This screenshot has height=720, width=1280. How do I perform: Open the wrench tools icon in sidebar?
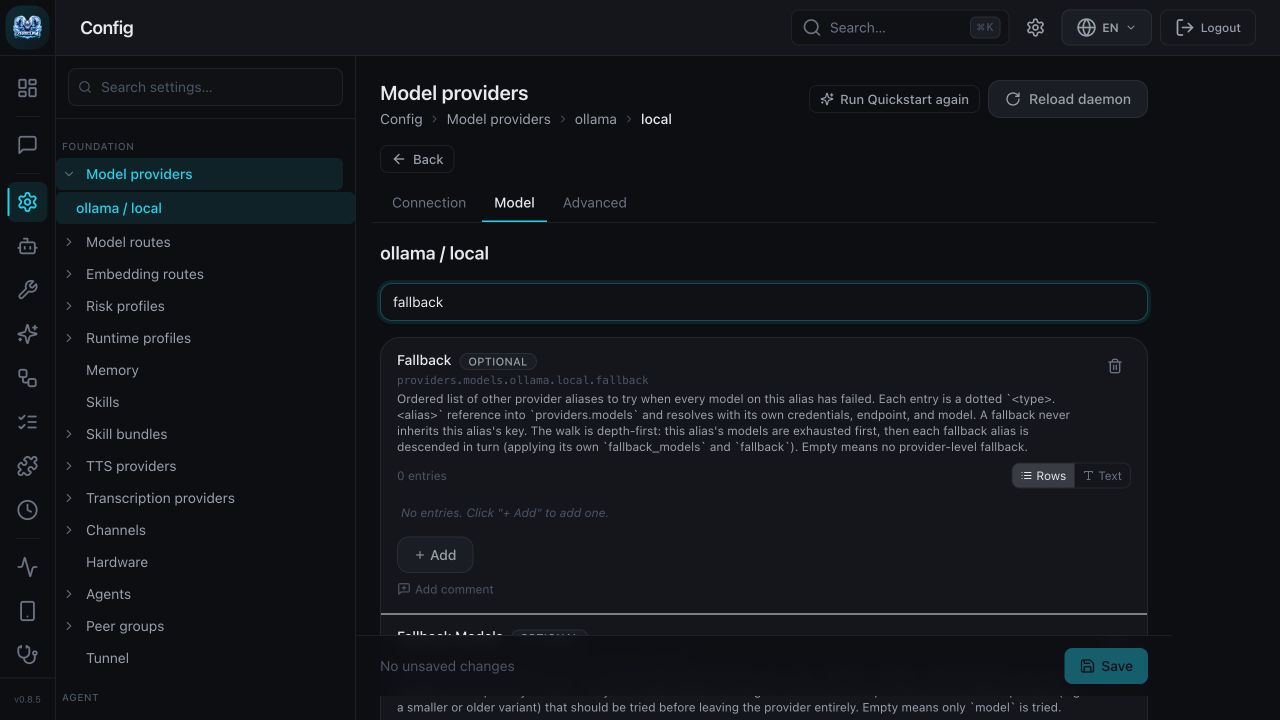click(x=27, y=290)
